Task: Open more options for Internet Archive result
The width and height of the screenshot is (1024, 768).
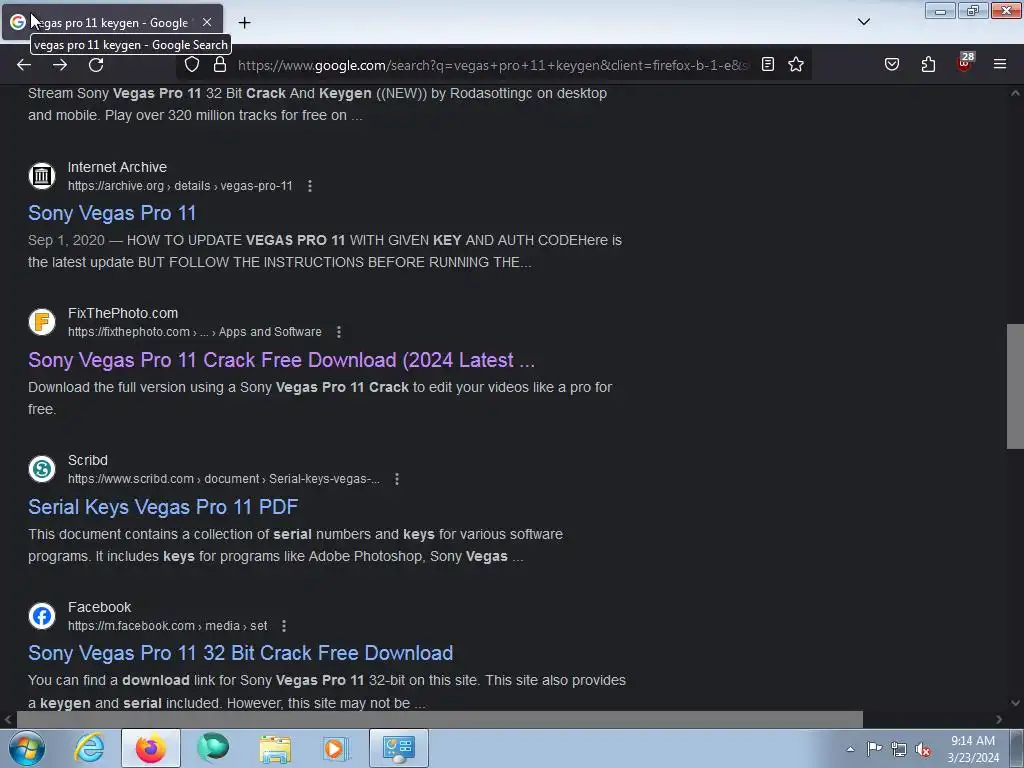Action: tap(310, 186)
